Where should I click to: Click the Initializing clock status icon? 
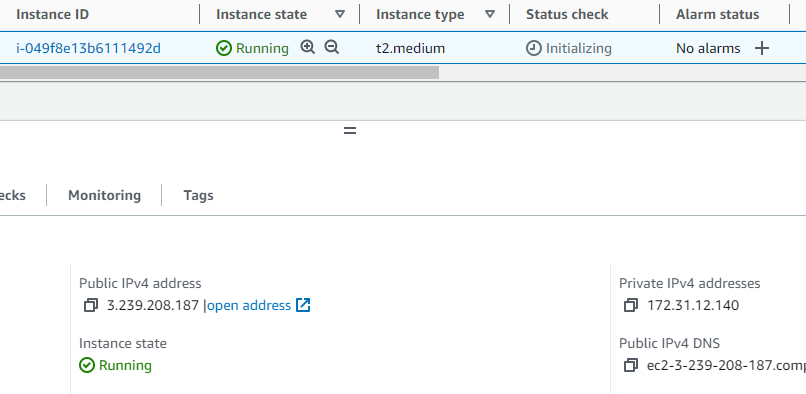[534, 48]
